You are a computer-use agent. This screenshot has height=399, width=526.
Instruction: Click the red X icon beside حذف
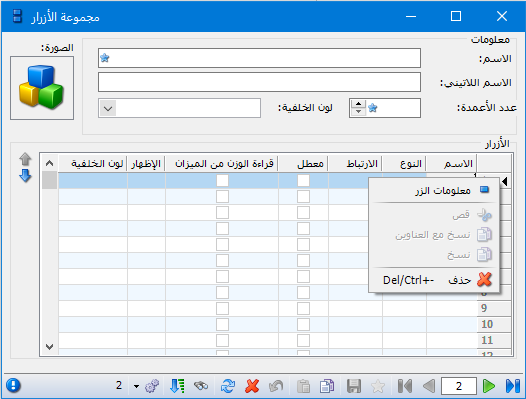484,279
